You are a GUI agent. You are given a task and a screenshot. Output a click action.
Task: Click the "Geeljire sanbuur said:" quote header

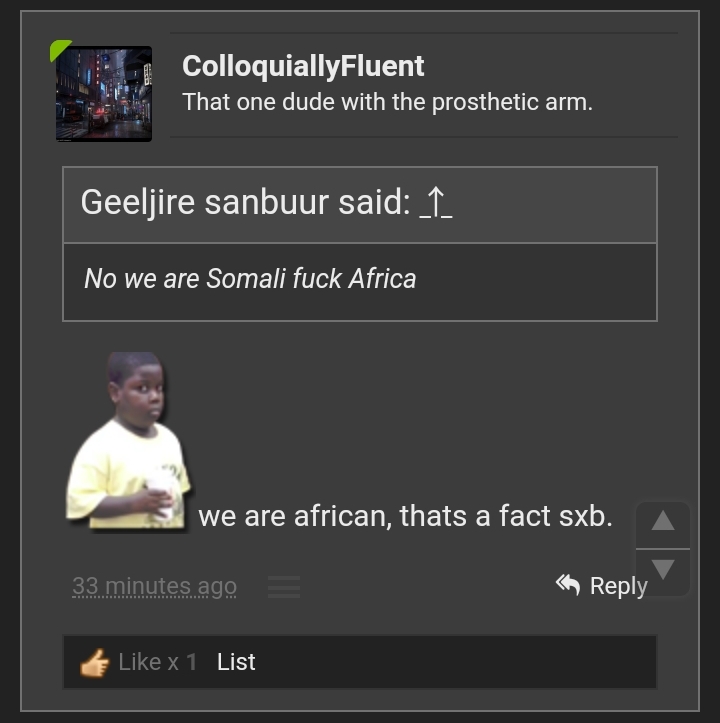[x=245, y=203]
